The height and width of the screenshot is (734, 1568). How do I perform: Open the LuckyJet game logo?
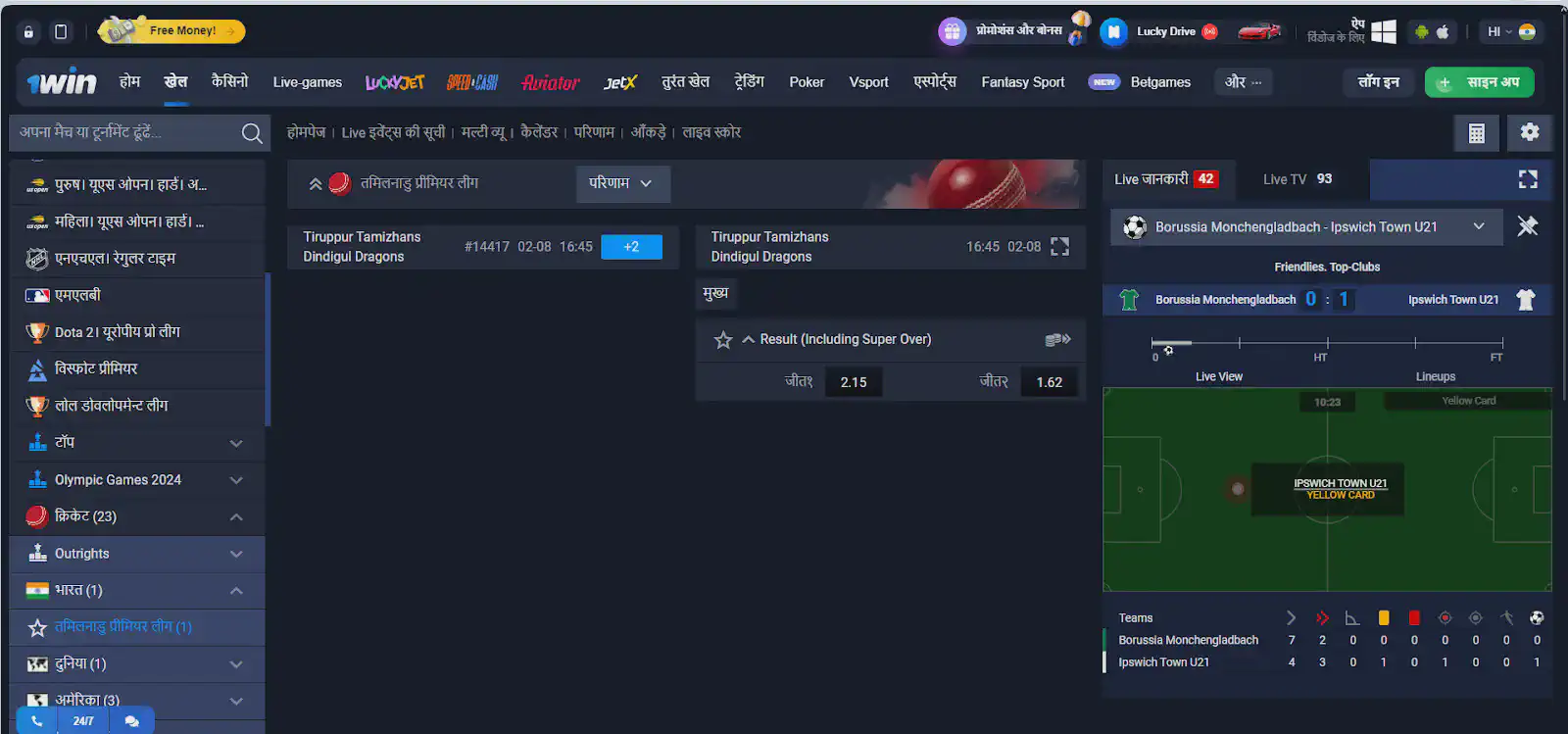[x=395, y=82]
